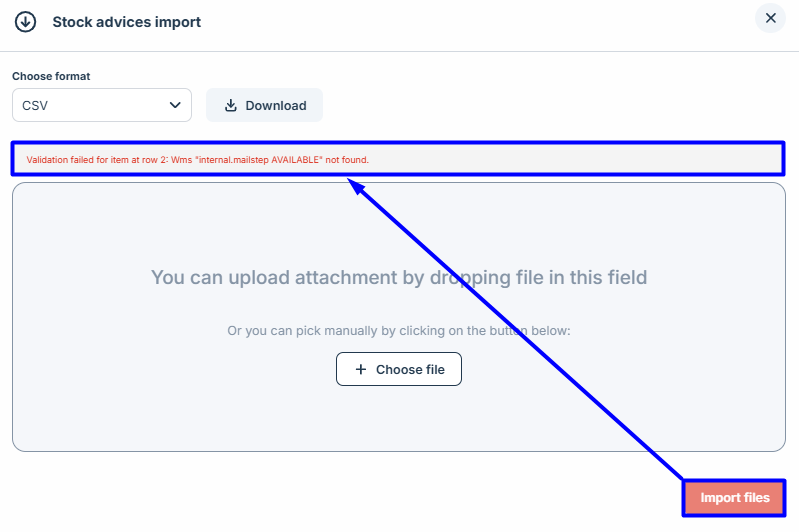
Task: Open the CSV format dropdown
Action: point(101,105)
